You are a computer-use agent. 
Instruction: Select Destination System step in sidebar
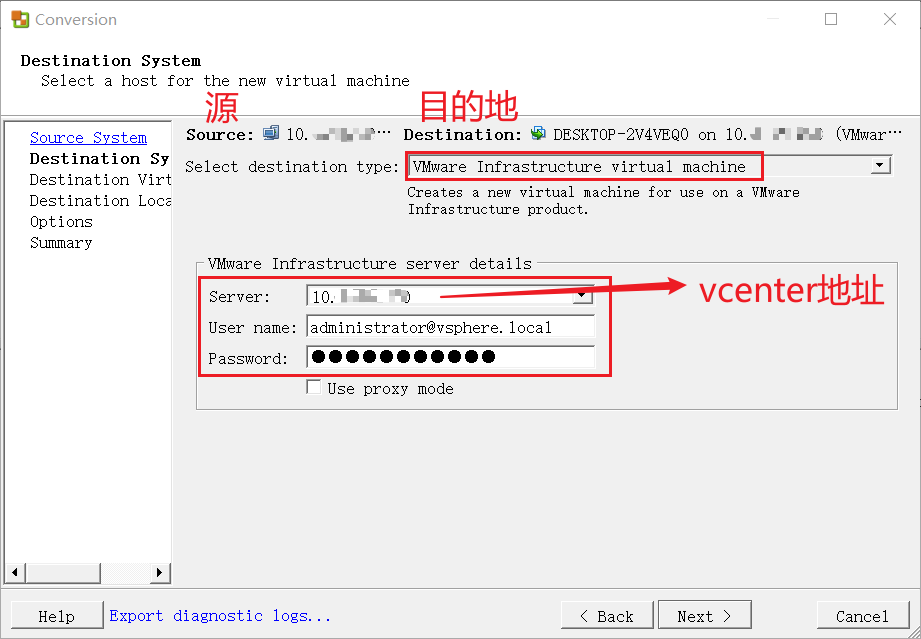99,159
